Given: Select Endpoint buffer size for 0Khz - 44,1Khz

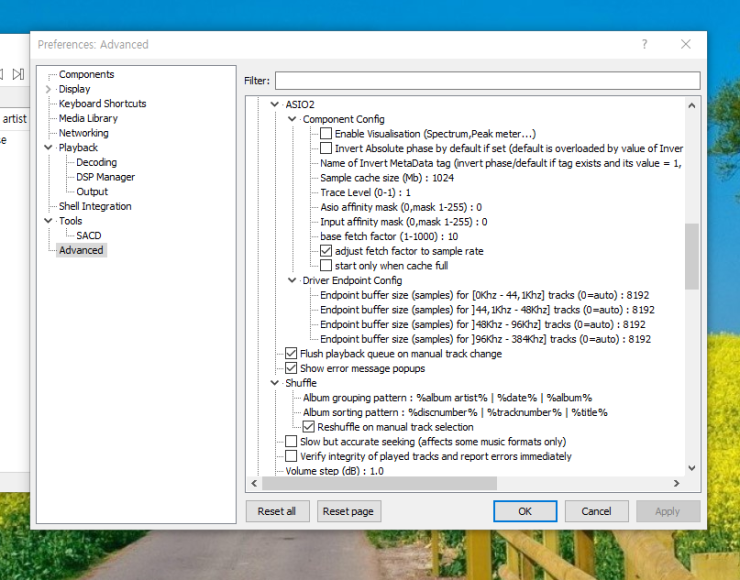Looking at the screenshot, I should tap(484, 295).
